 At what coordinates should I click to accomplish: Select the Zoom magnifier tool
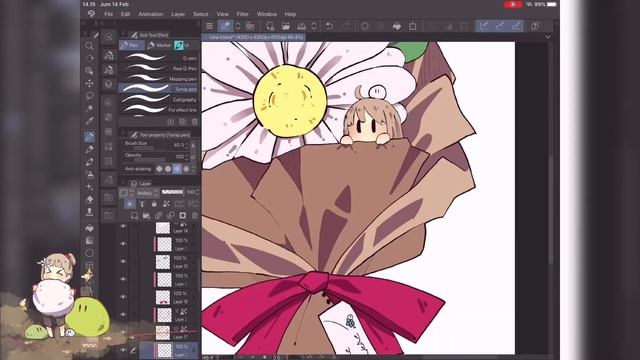[89, 46]
